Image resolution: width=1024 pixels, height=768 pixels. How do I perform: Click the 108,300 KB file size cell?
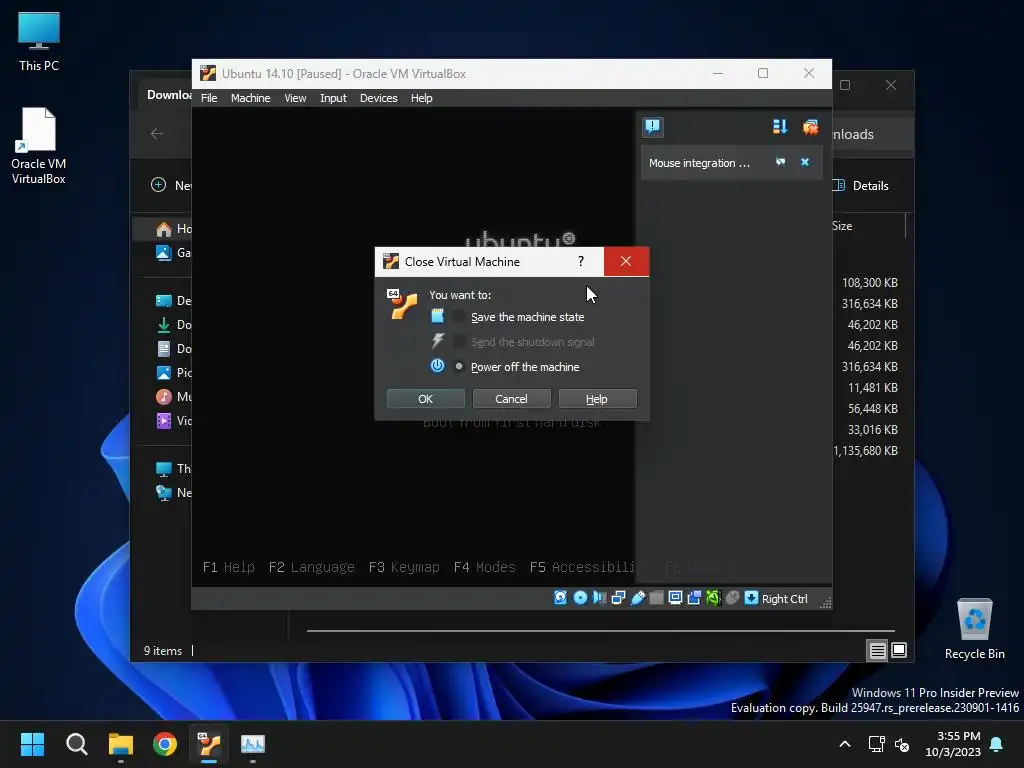coord(869,283)
